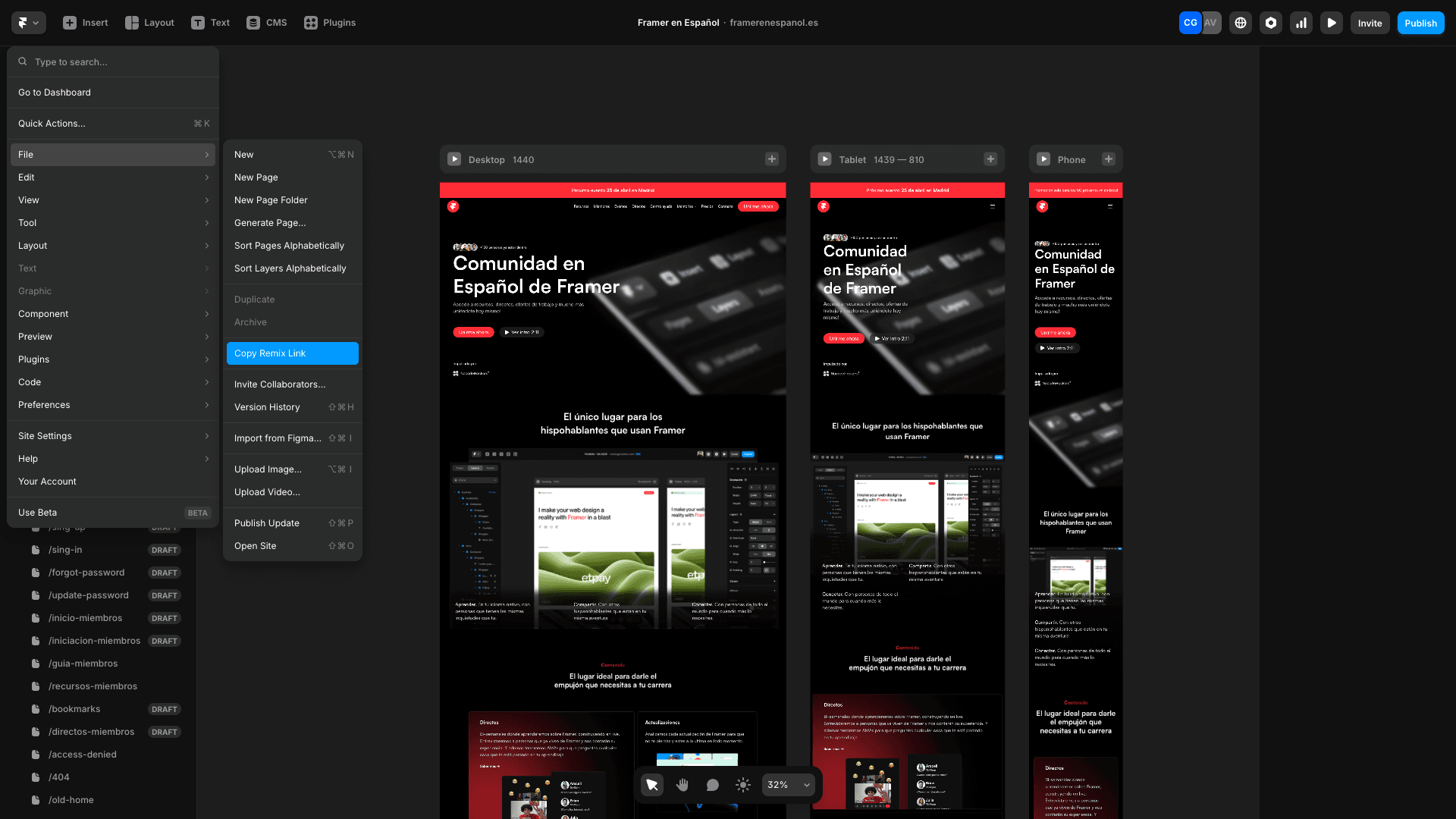
Task: Click the CG user avatar
Action: [x=1191, y=23]
